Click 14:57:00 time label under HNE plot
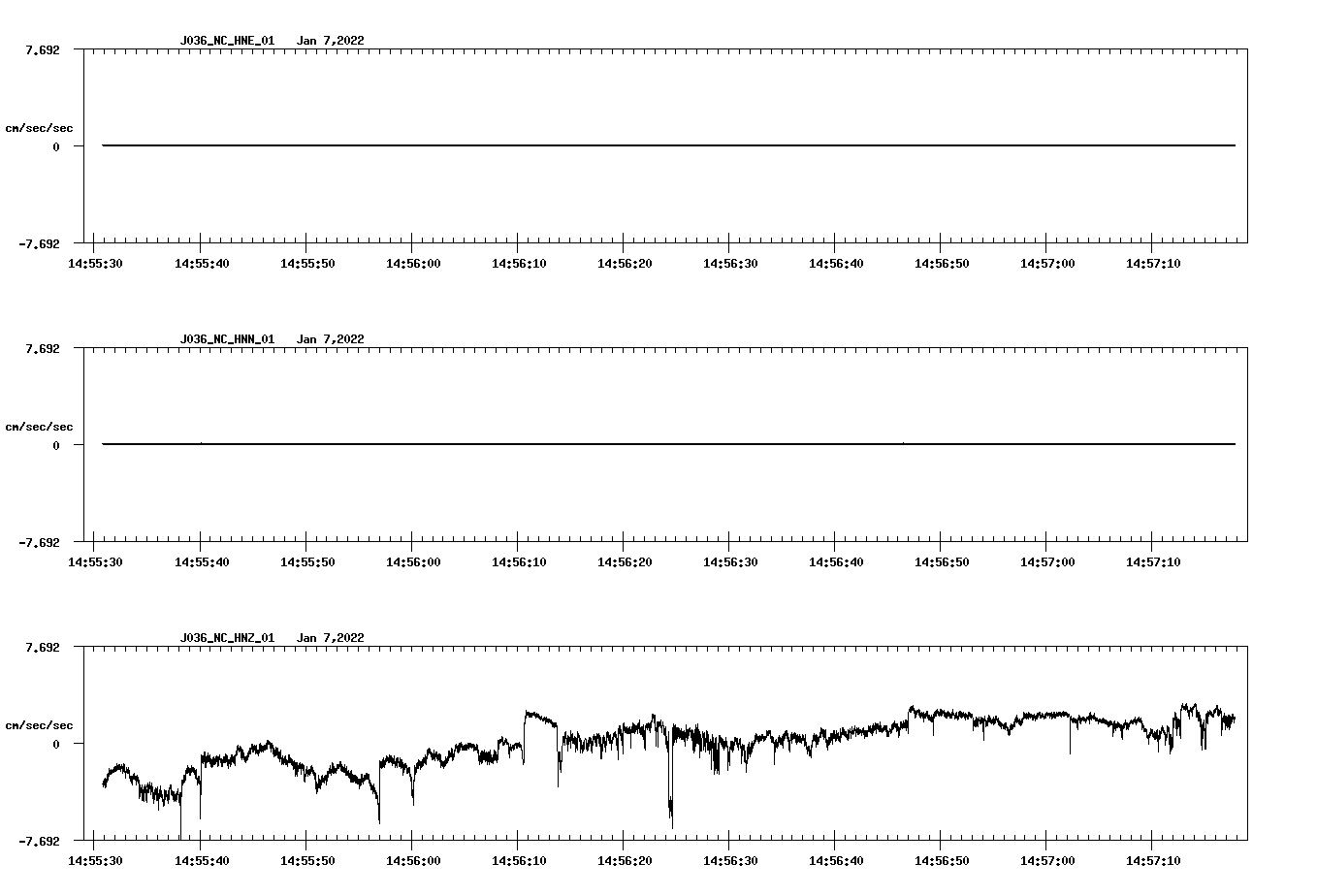This screenshot has width=1317, height=896. pyautogui.click(x=1046, y=264)
